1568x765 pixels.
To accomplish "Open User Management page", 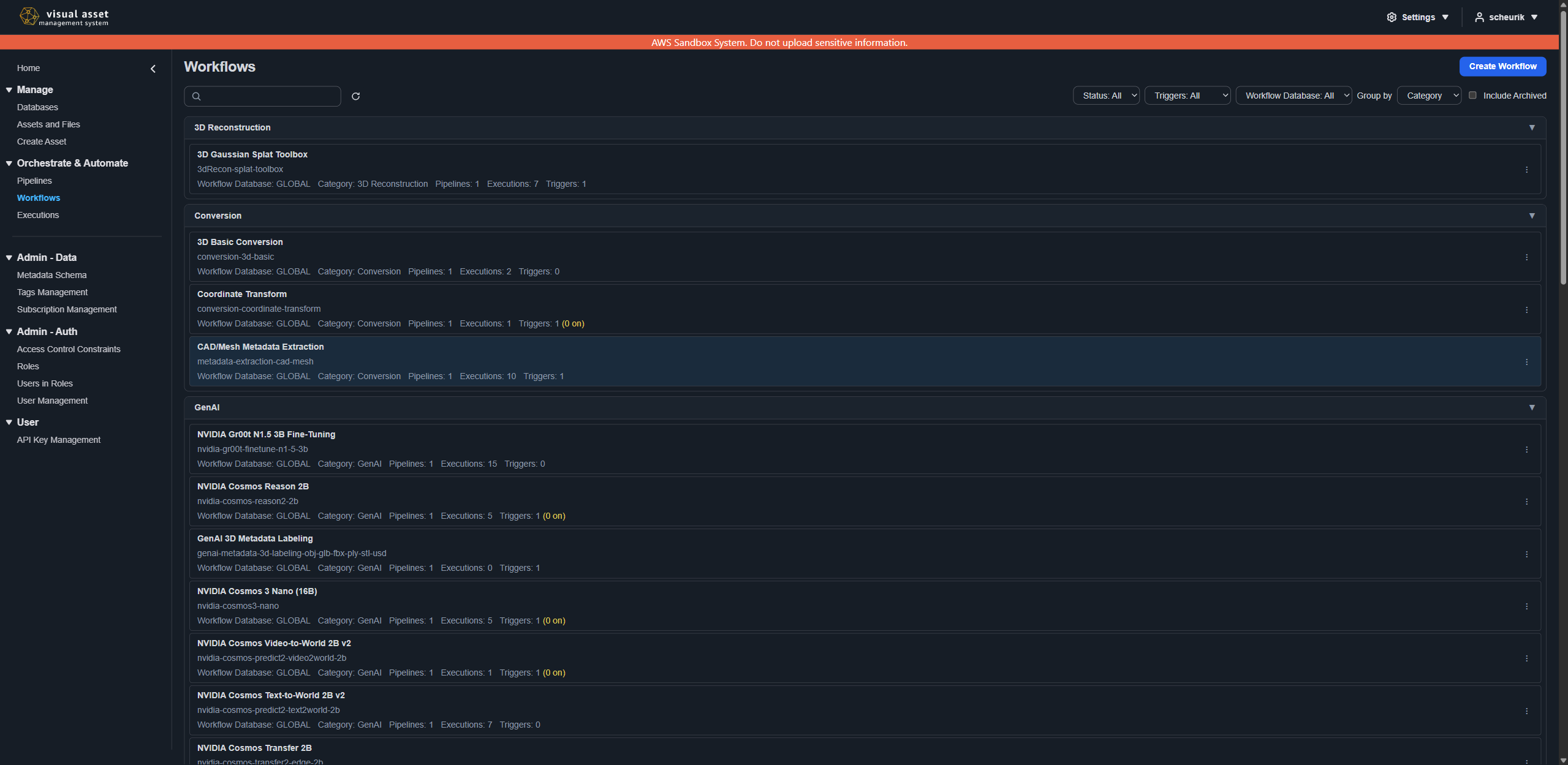I will pyautogui.click(x=52, y=401).
